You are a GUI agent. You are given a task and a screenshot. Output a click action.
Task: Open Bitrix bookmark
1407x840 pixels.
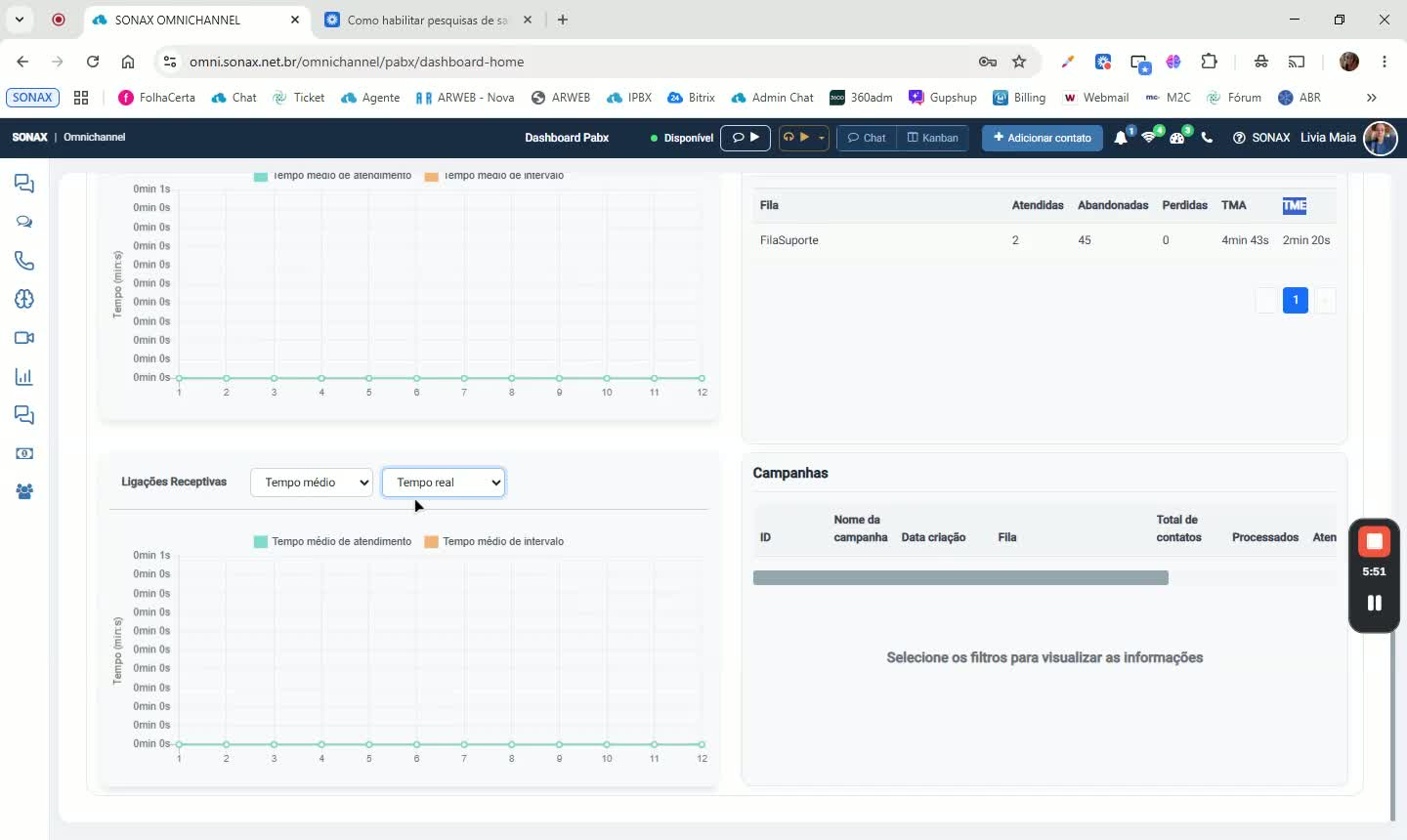(692, 98)
